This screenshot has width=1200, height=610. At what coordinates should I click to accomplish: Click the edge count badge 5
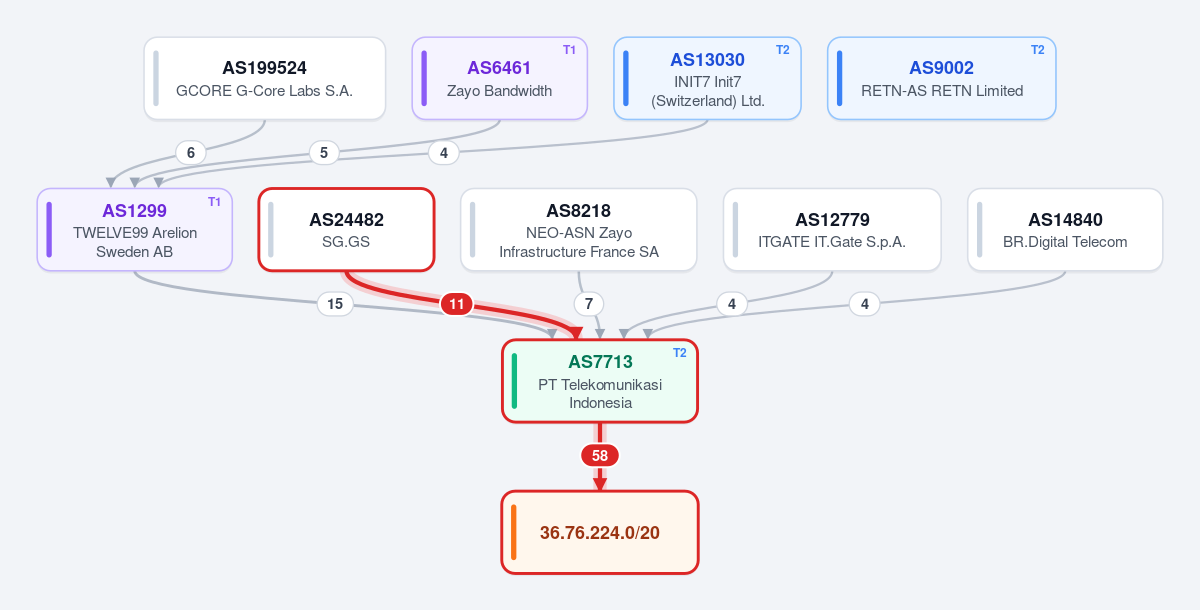(x=323, y=153)
